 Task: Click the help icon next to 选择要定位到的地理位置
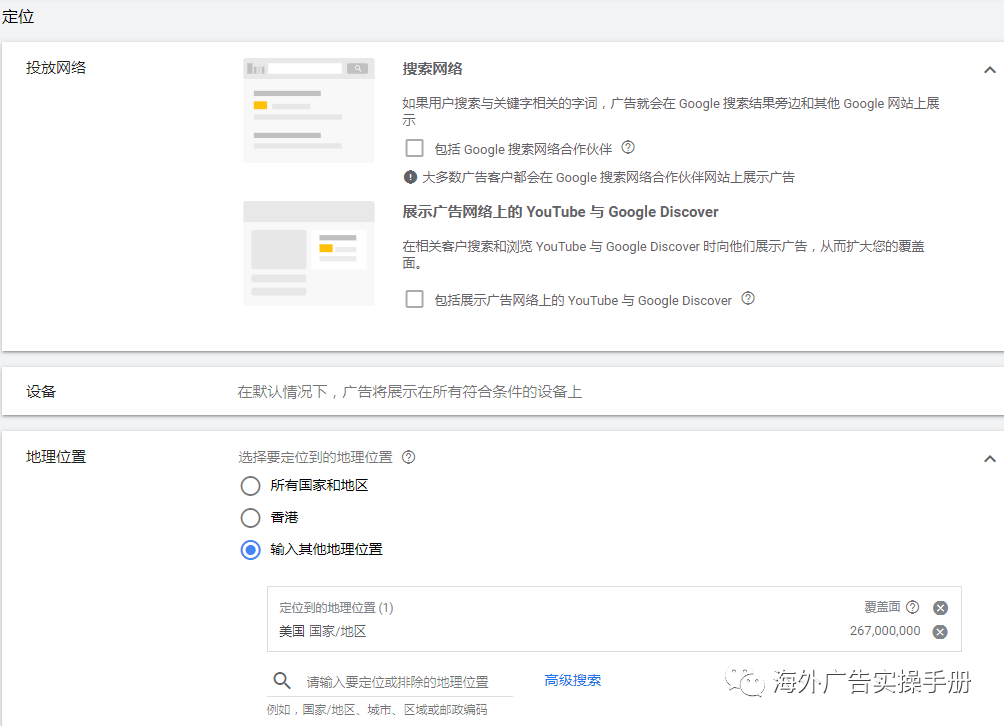coord(408,457)
